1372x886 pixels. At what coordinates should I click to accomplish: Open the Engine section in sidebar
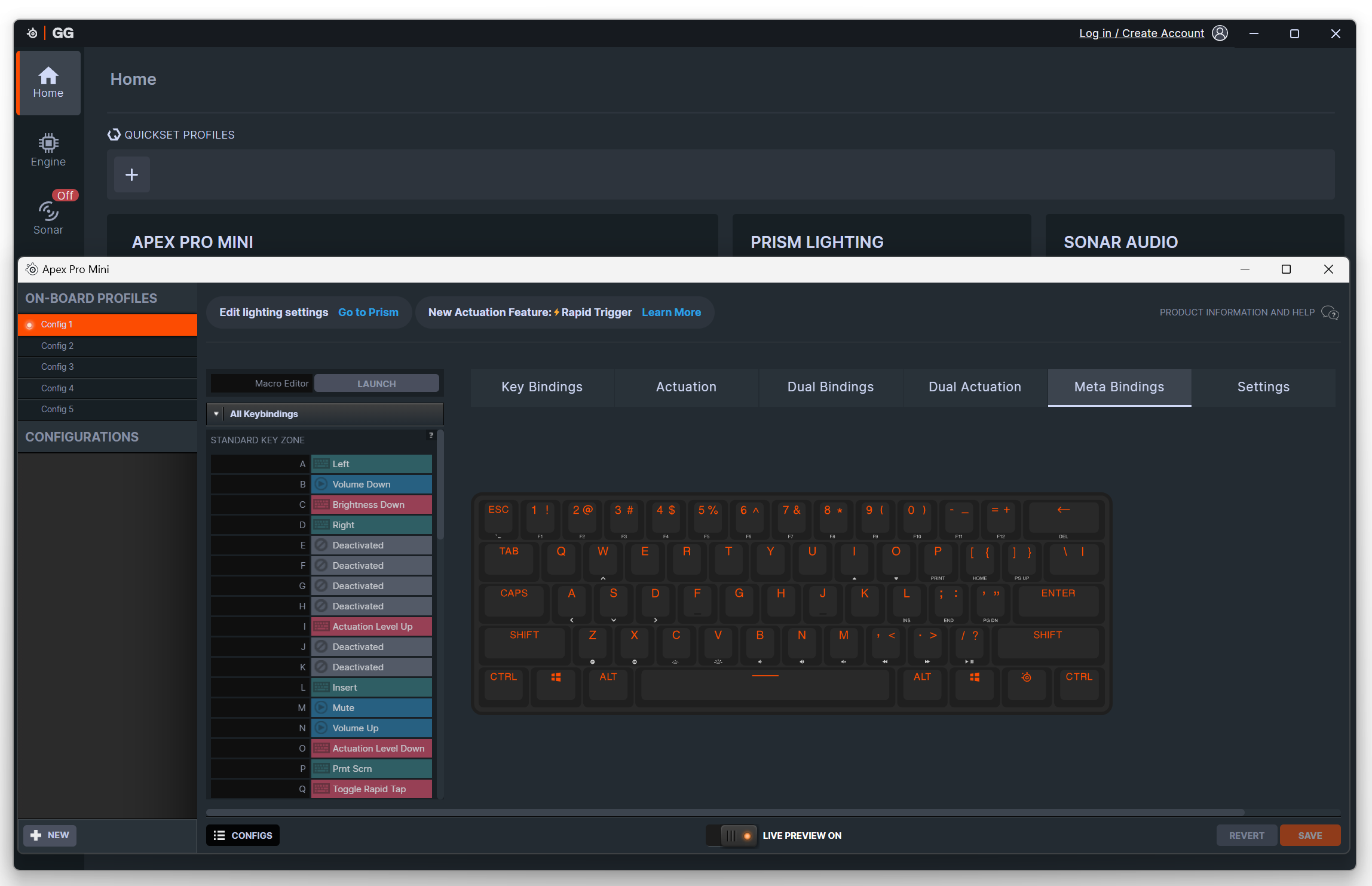(x=48, y=150)
